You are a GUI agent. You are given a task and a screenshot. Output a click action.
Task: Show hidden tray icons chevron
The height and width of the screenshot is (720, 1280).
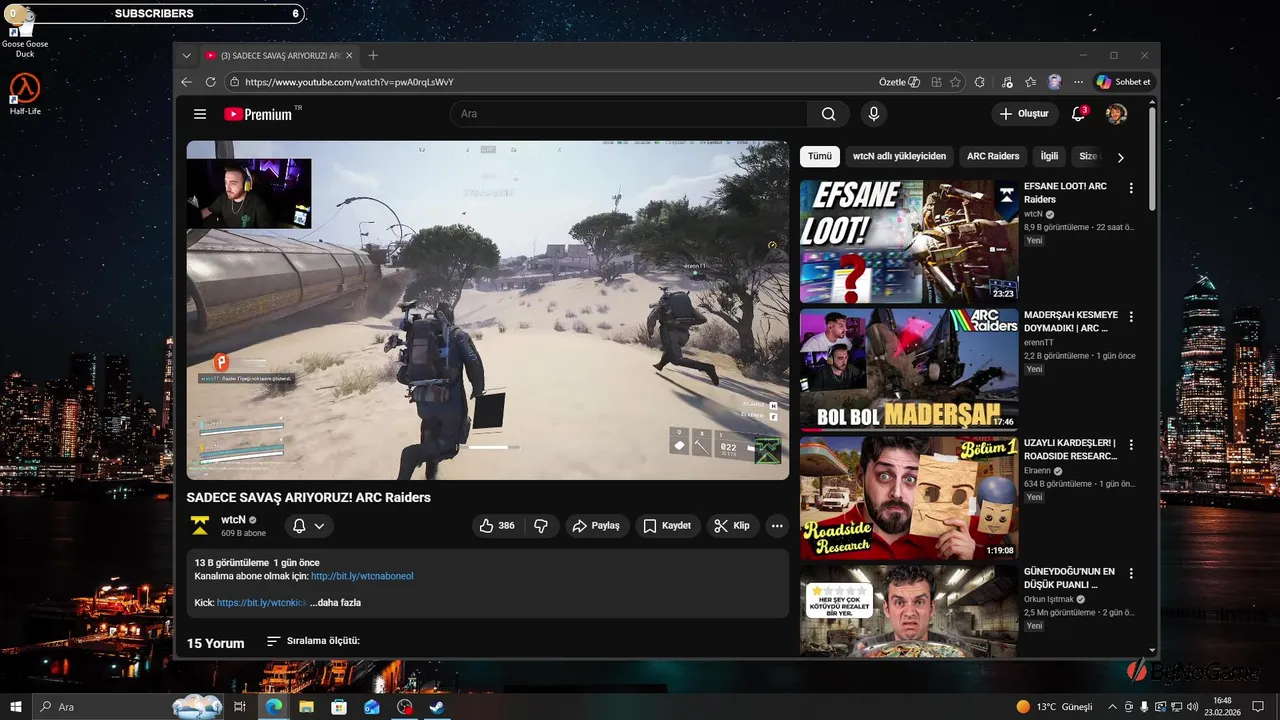pos(1112,707)
